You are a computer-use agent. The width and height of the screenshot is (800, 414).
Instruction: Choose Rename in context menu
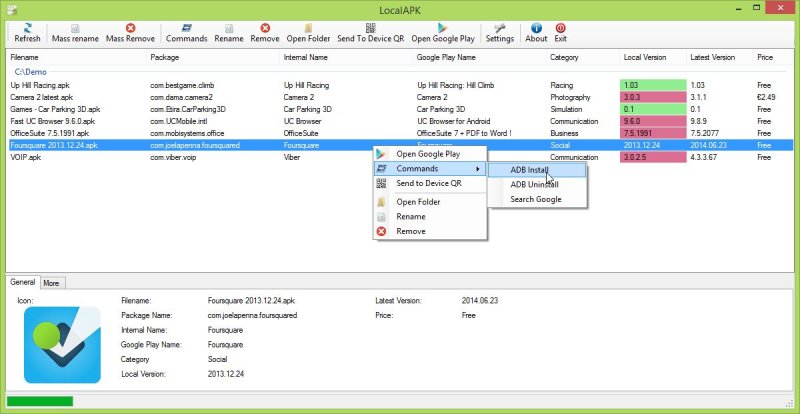point(430,216)
